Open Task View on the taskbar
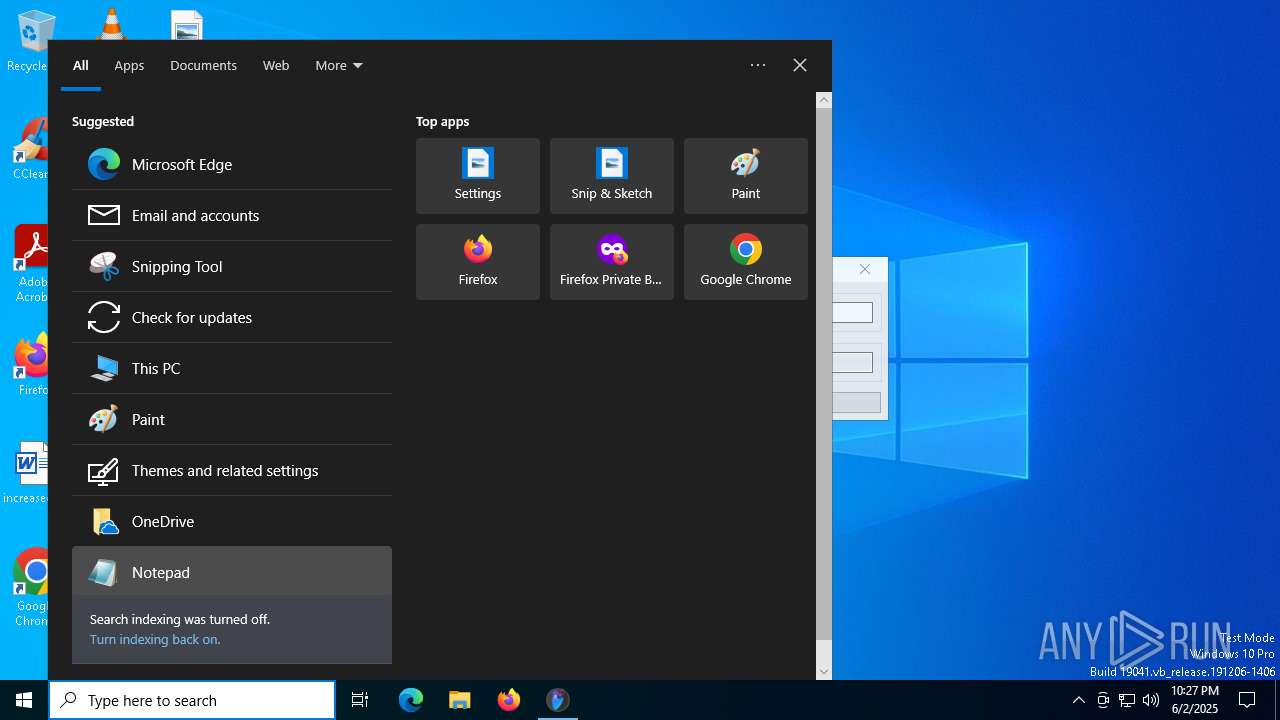This screenshot has height=720, width=1280. tap(360, 700)
